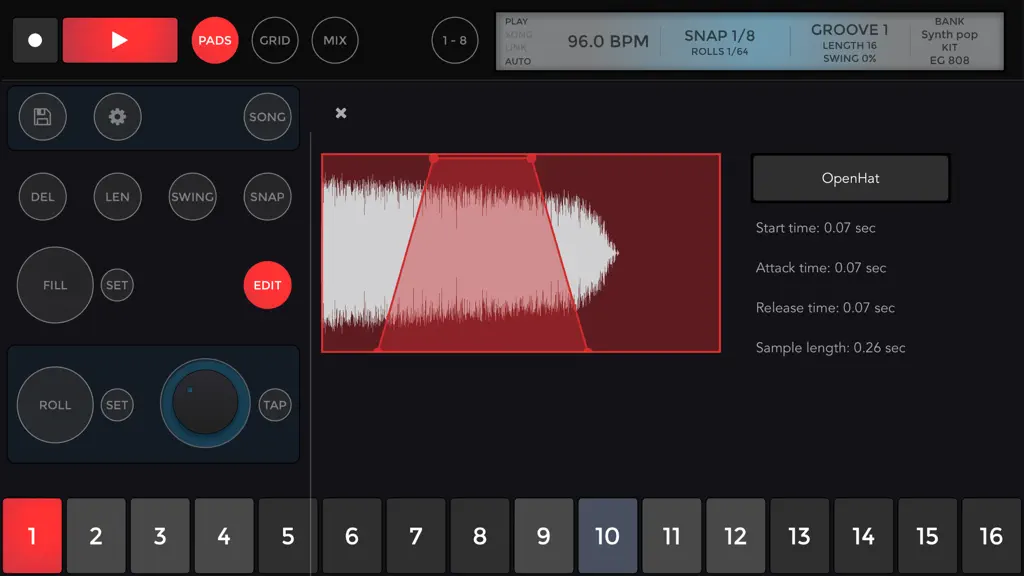Open the SNAP setting button
Image resolution: width=1024 pixels, height=576 pixels.
pyautogui.click(x=267, y=197)
